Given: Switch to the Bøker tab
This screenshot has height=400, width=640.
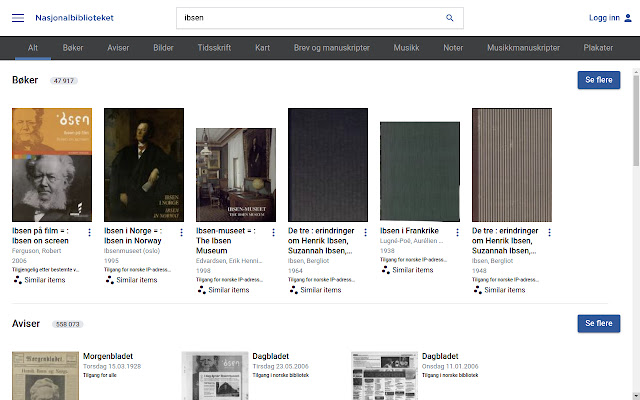Looking at the screenshot, I should click(73, 48).
